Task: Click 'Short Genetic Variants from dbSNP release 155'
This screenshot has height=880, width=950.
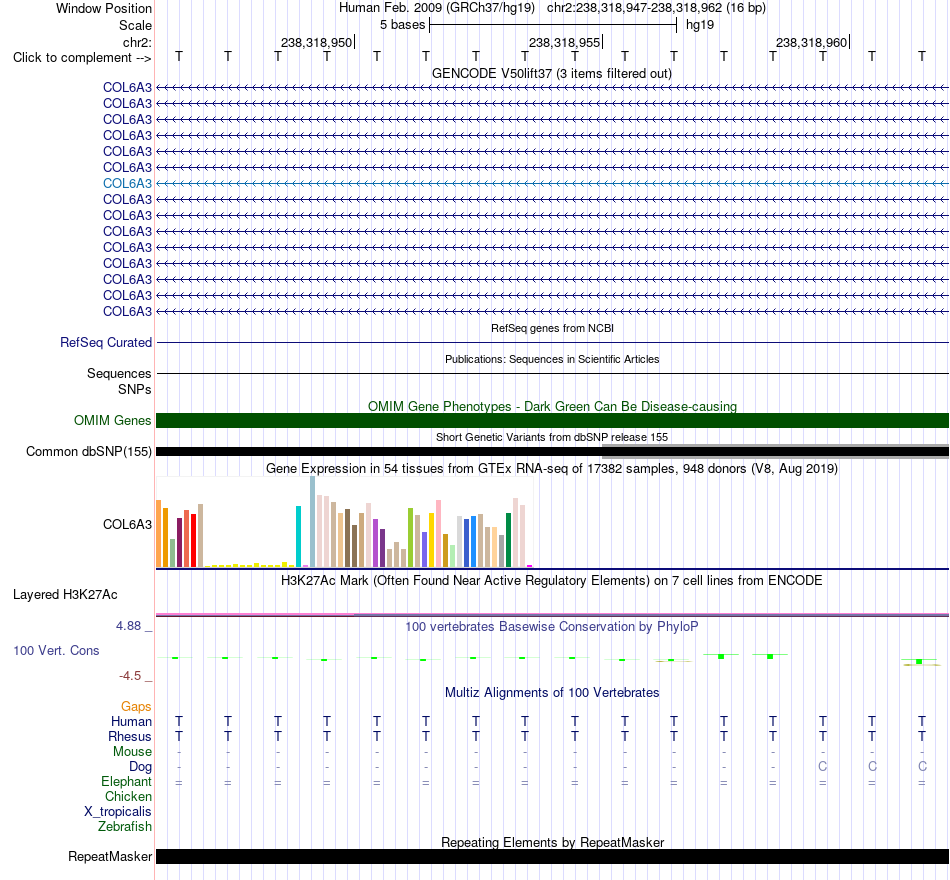Action: 552,437
